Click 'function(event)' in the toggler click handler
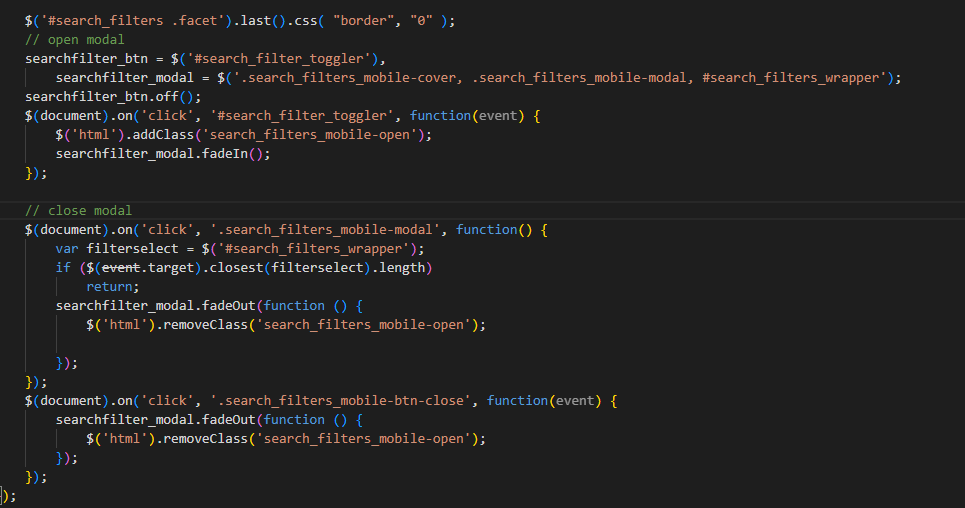The height and width of the screenshot is (508, 965). pos(467,116)
